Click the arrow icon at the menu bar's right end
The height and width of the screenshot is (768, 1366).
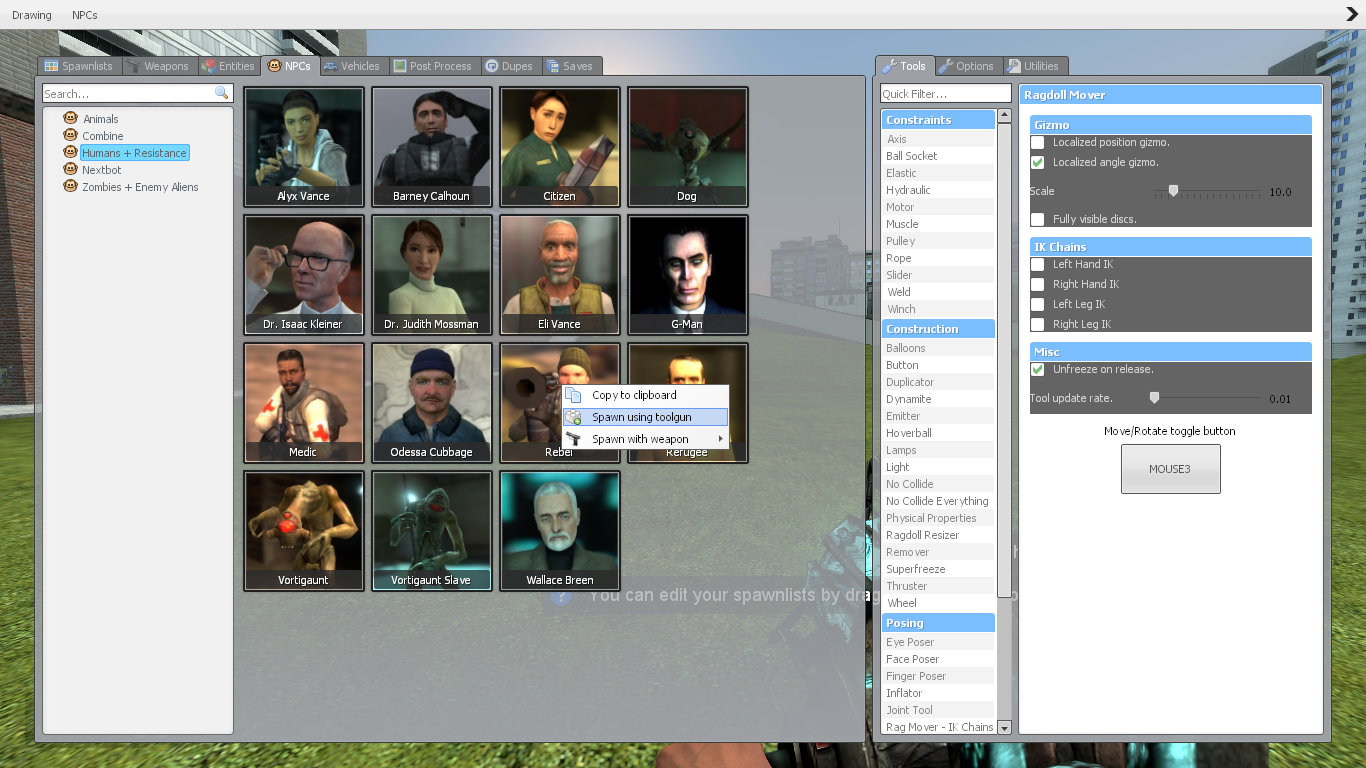point(1352,14)
